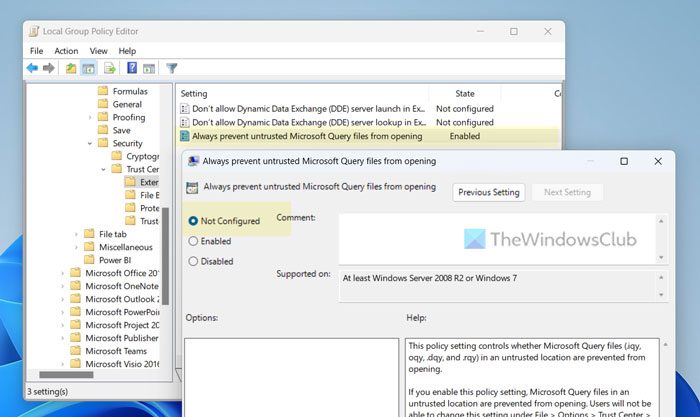Click the 'Enabled' state cell in list
Screen dimensions: 700x417
pyautogui.click(x=465, y=136)
